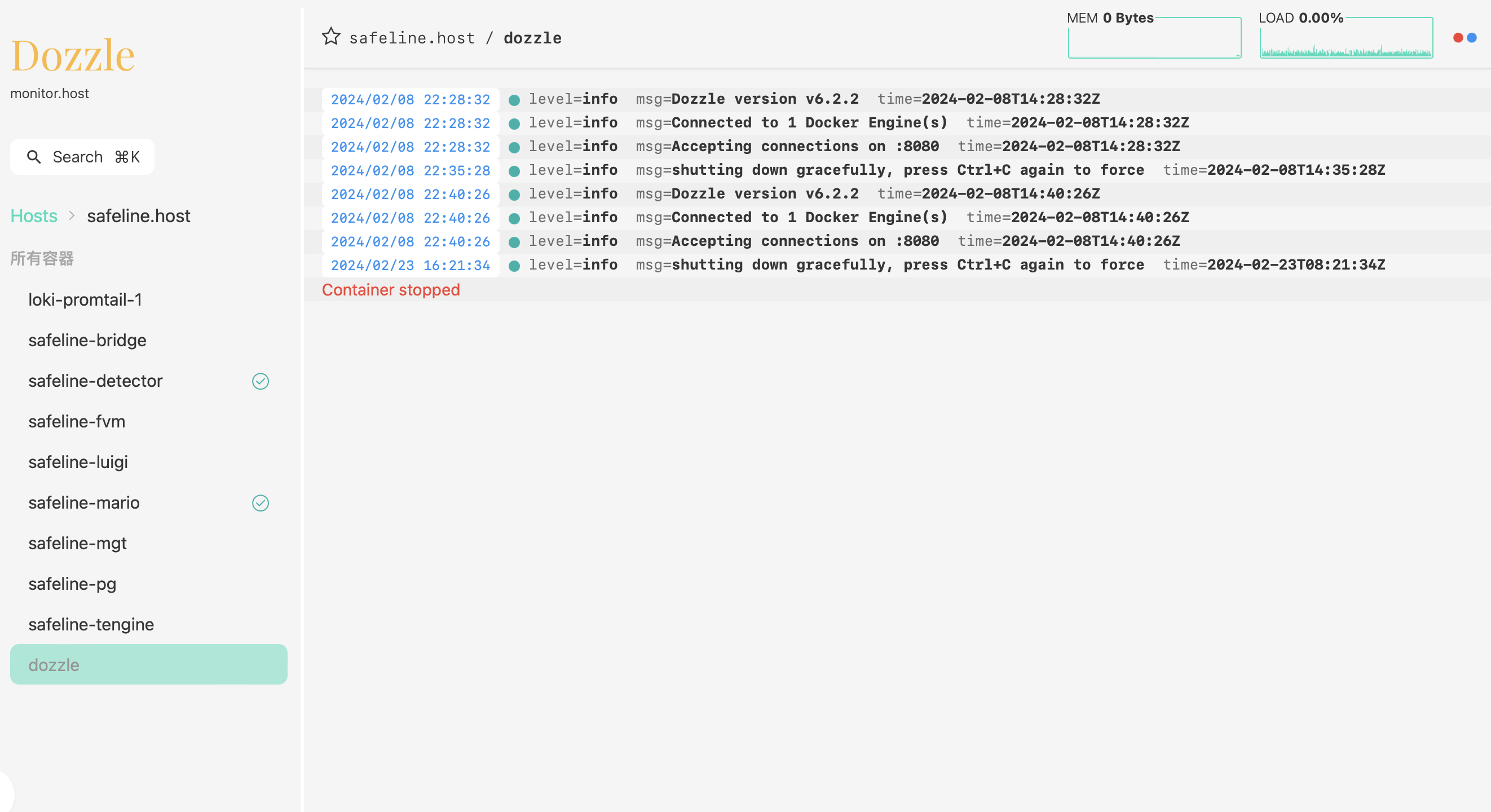The height and width of the screenshot is (812, 1491).
Task: Click info level dot on first log line
Action: 513,100
